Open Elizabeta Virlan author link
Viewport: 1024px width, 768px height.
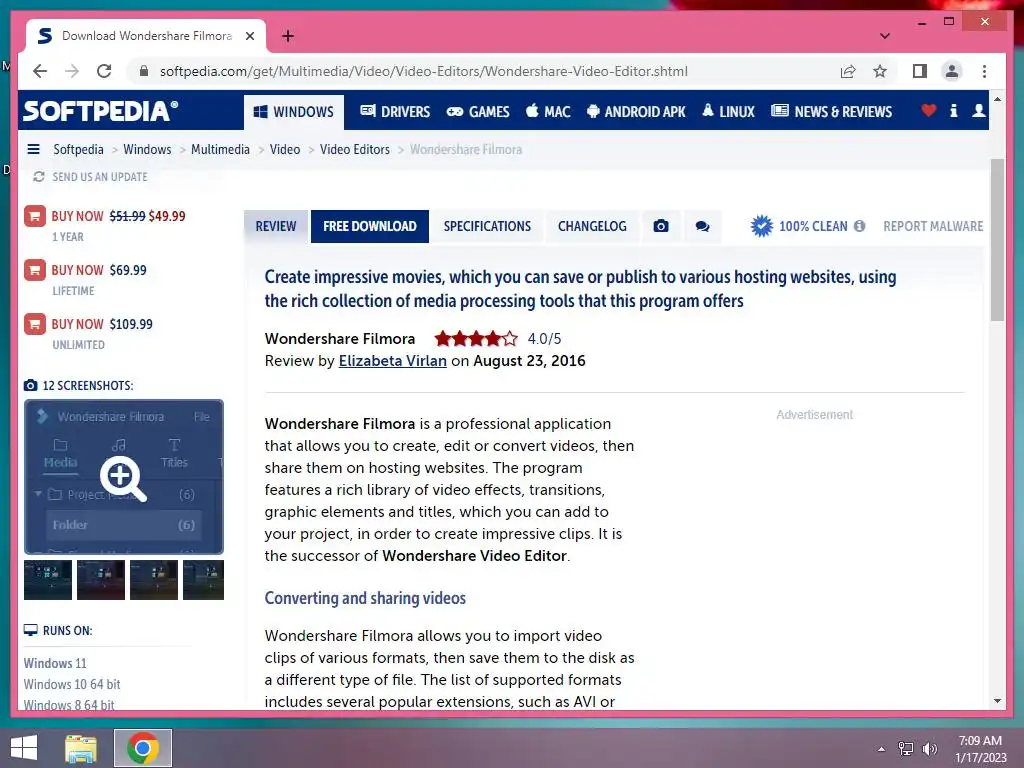coord(392,361)
